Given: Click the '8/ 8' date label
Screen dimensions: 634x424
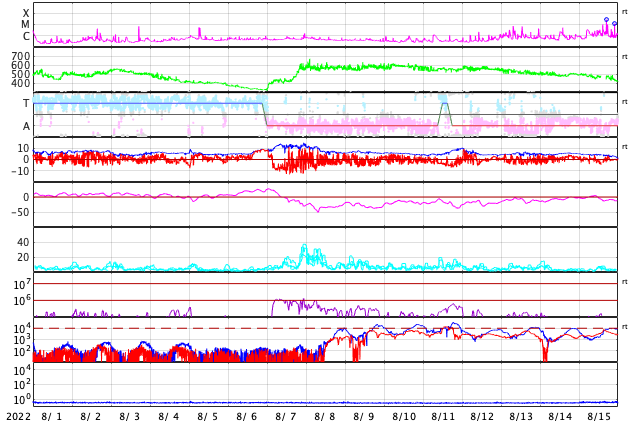Looking at the screenshot, I should coord(325,417).
